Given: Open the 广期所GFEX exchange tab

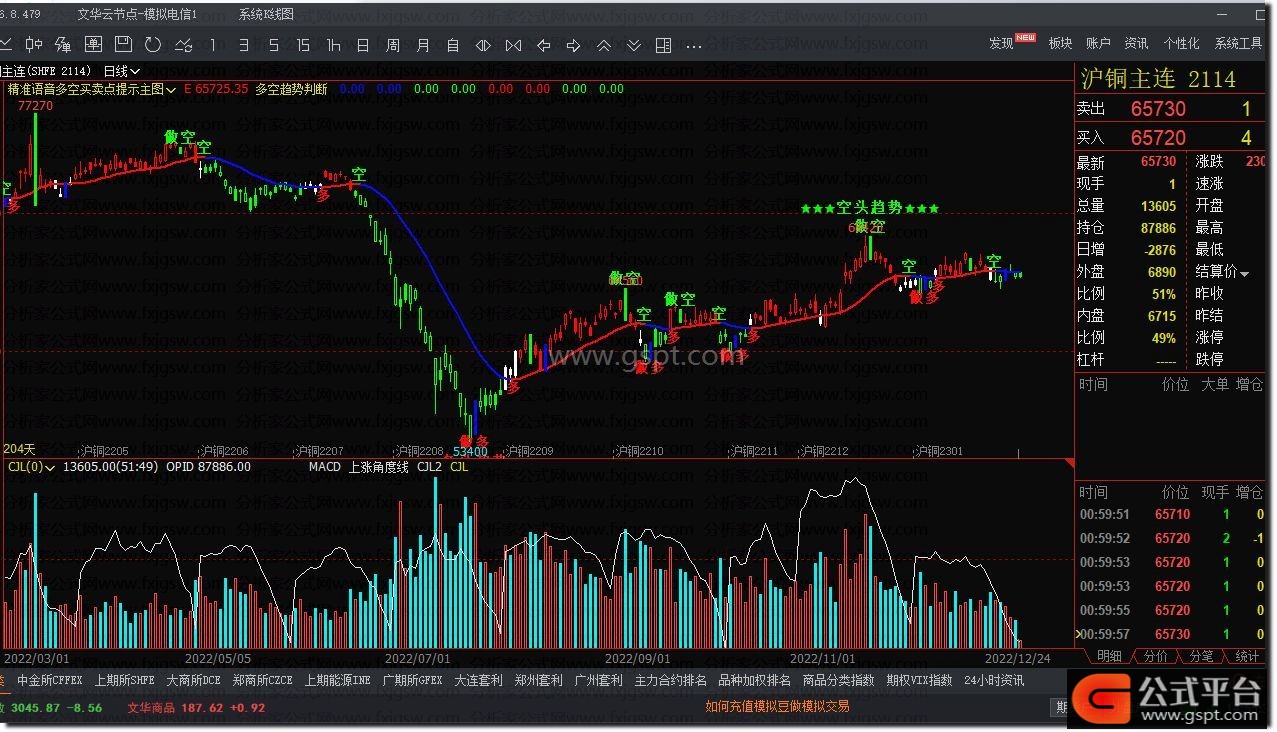Looking at the screenshot, I should coord(412,681).
